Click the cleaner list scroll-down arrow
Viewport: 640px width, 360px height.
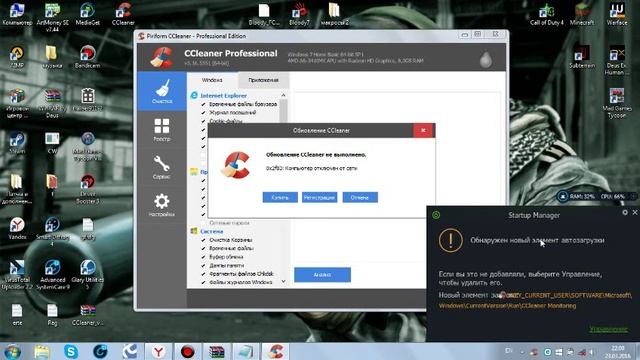(x=283, y=282)
